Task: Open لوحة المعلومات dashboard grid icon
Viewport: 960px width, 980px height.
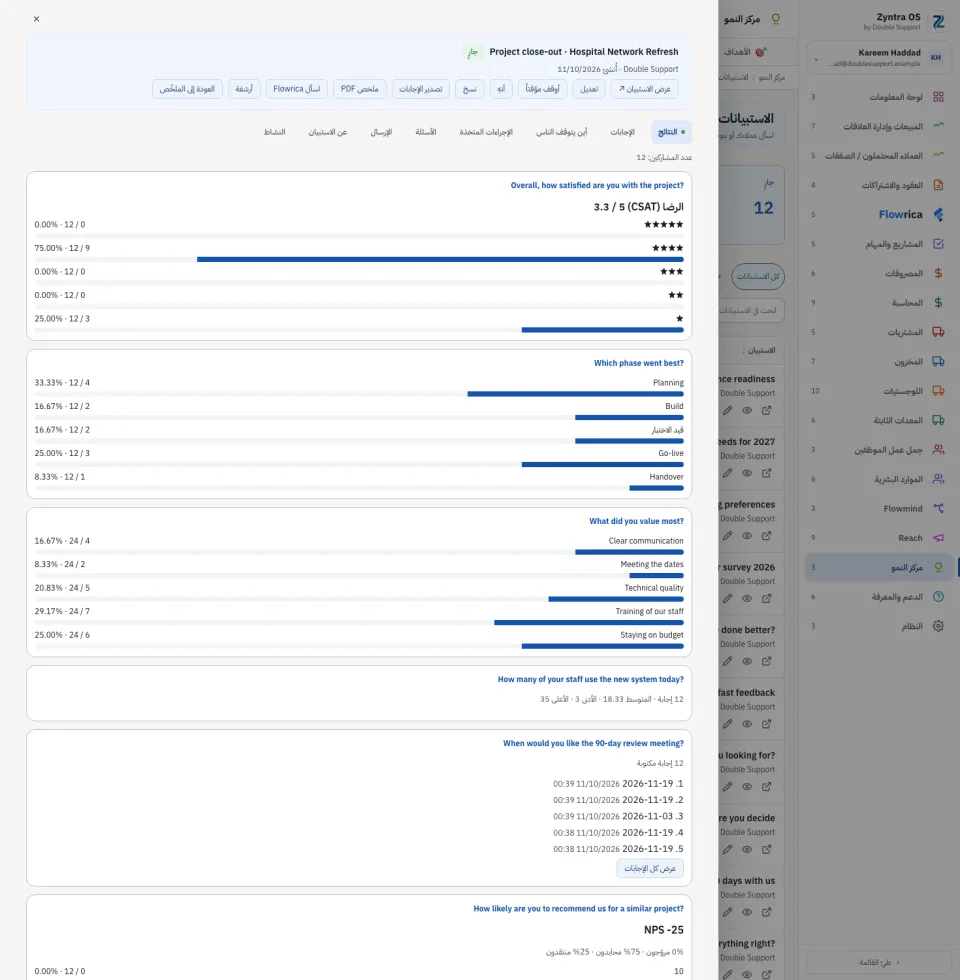Action: click(938, 97)
